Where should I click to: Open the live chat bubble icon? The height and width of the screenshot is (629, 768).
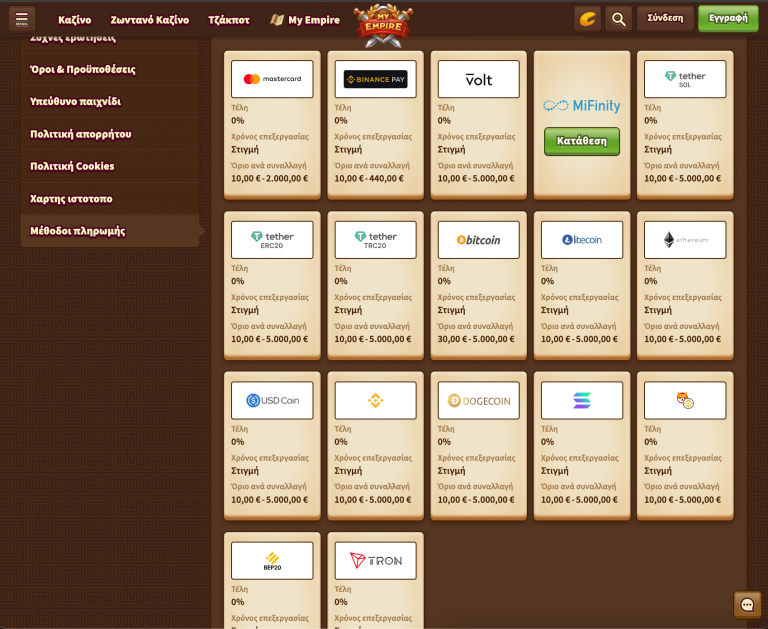click(x=747, y=605)
